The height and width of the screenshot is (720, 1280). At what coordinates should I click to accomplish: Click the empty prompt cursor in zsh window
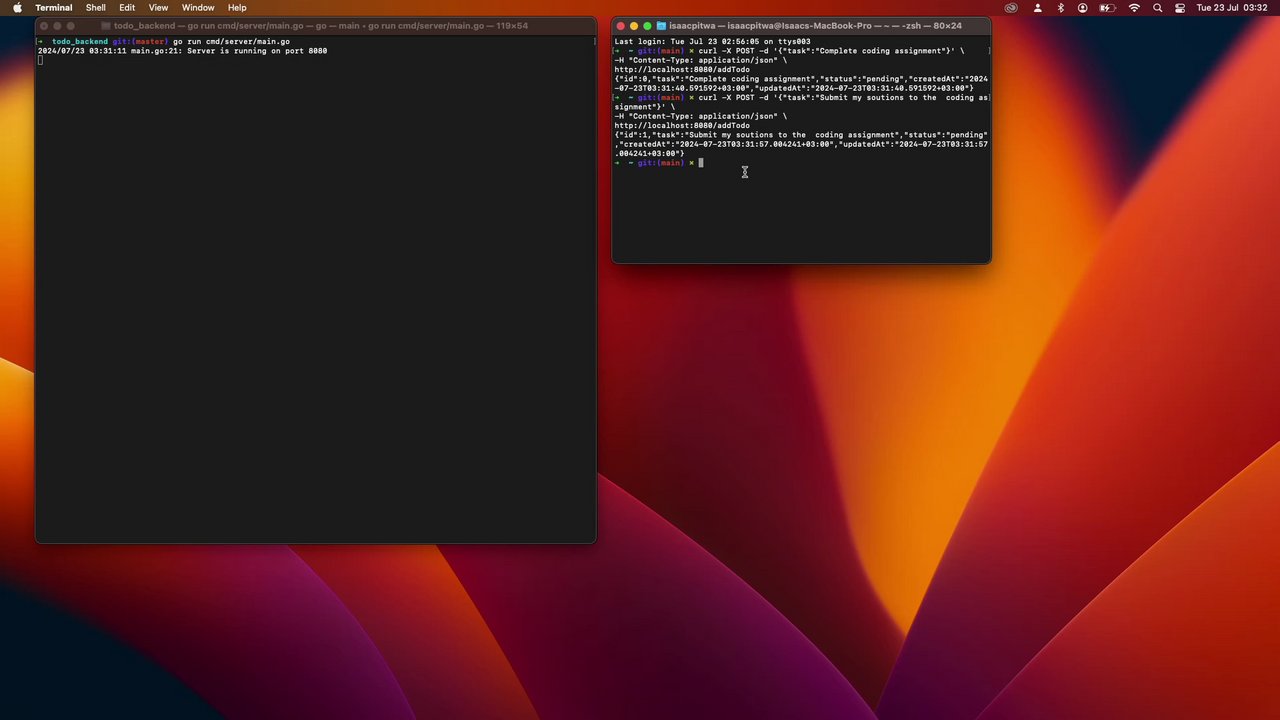click(701, 163)
